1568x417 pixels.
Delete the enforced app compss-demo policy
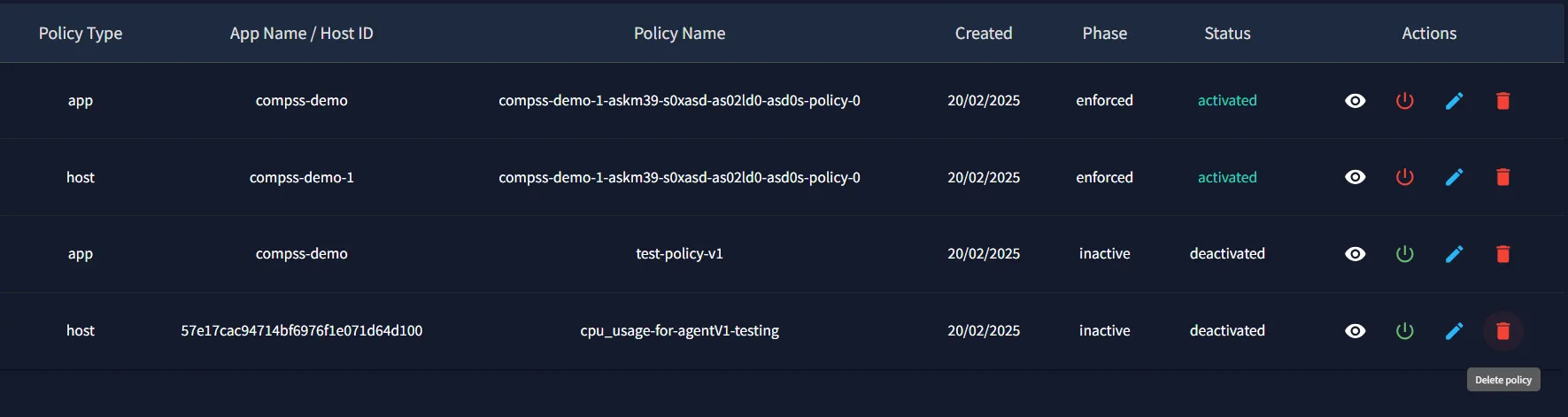click(1502, 101)
